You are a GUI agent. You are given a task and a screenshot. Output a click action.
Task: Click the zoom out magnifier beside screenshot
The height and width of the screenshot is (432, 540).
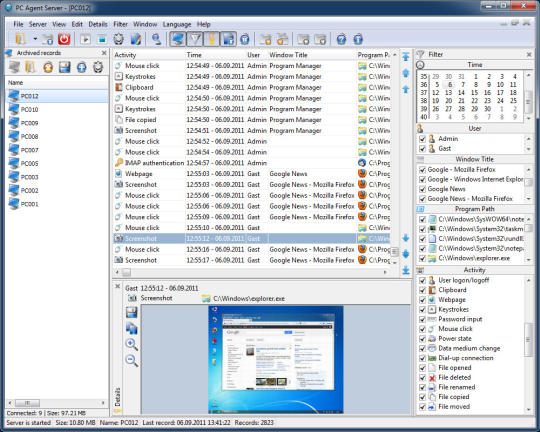[x=132, y=360]
